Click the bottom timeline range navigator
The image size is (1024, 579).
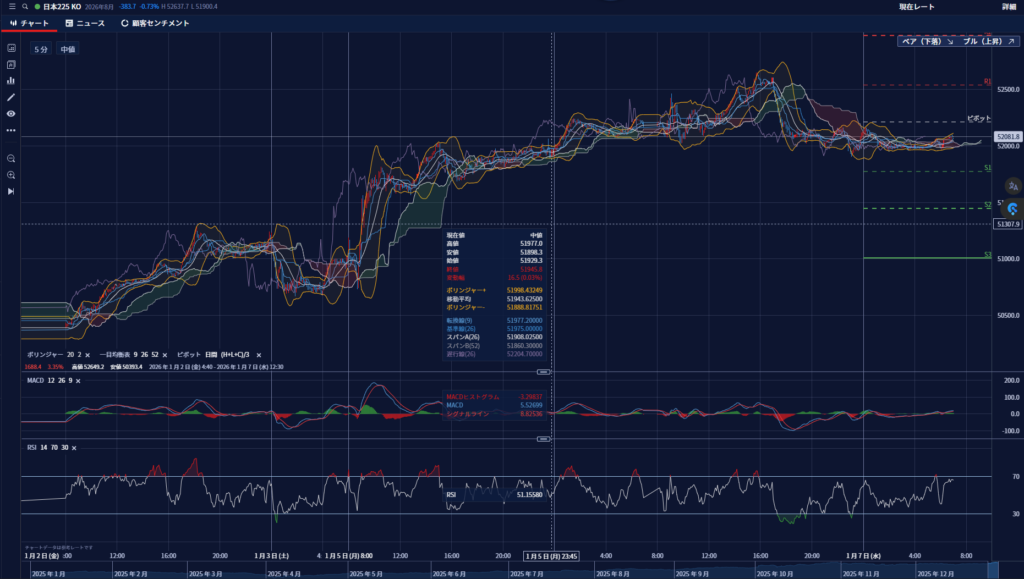point(500,573)
